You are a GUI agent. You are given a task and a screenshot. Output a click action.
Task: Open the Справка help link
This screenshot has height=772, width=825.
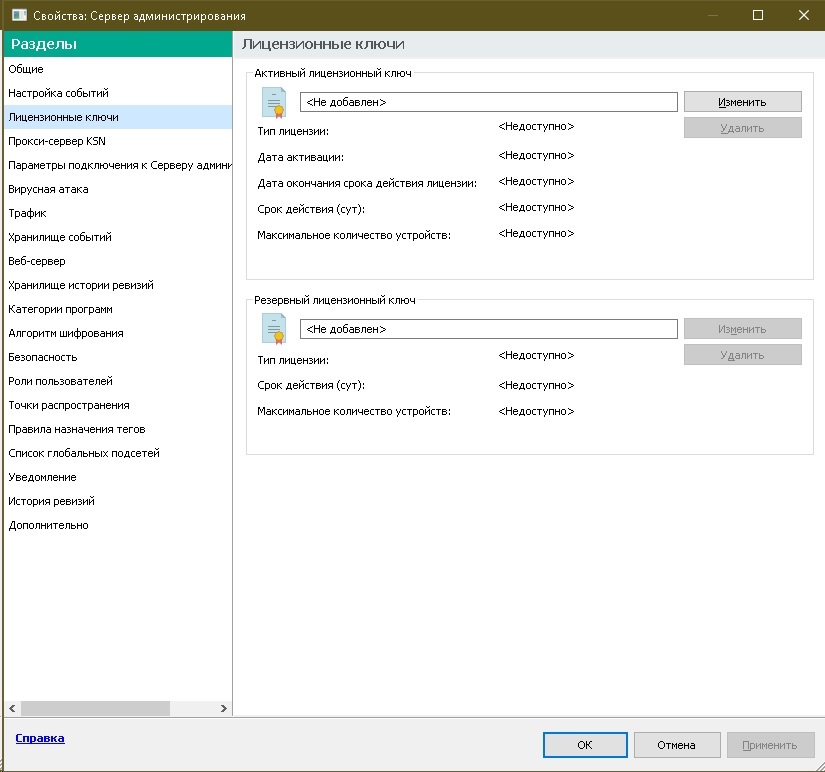pos(40,738)
